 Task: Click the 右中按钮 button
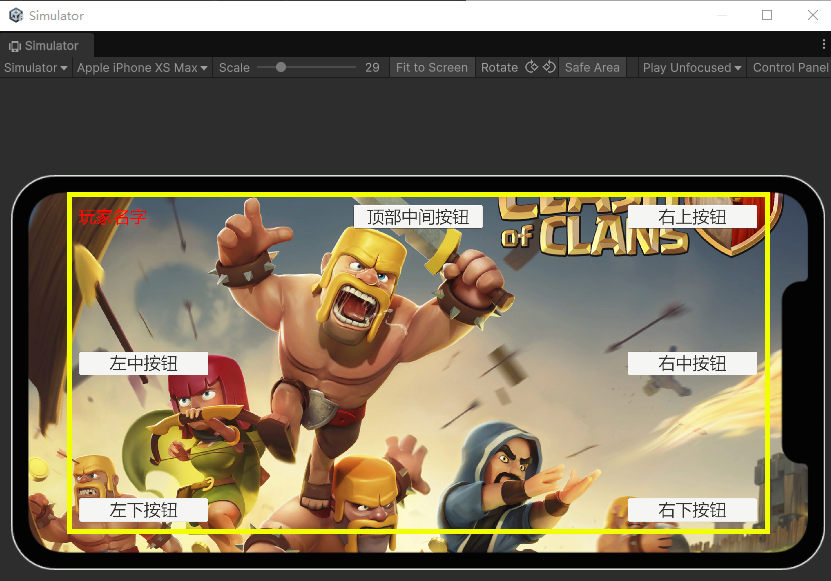click(692, 364)
